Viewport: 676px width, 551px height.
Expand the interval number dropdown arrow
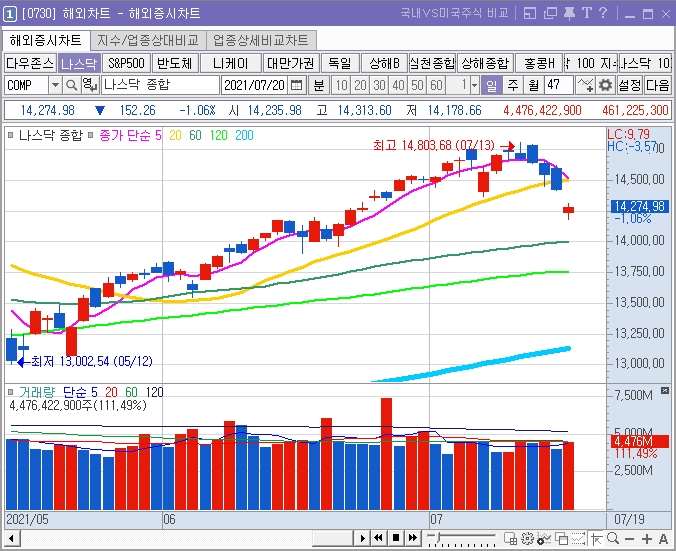pos(474,85)
